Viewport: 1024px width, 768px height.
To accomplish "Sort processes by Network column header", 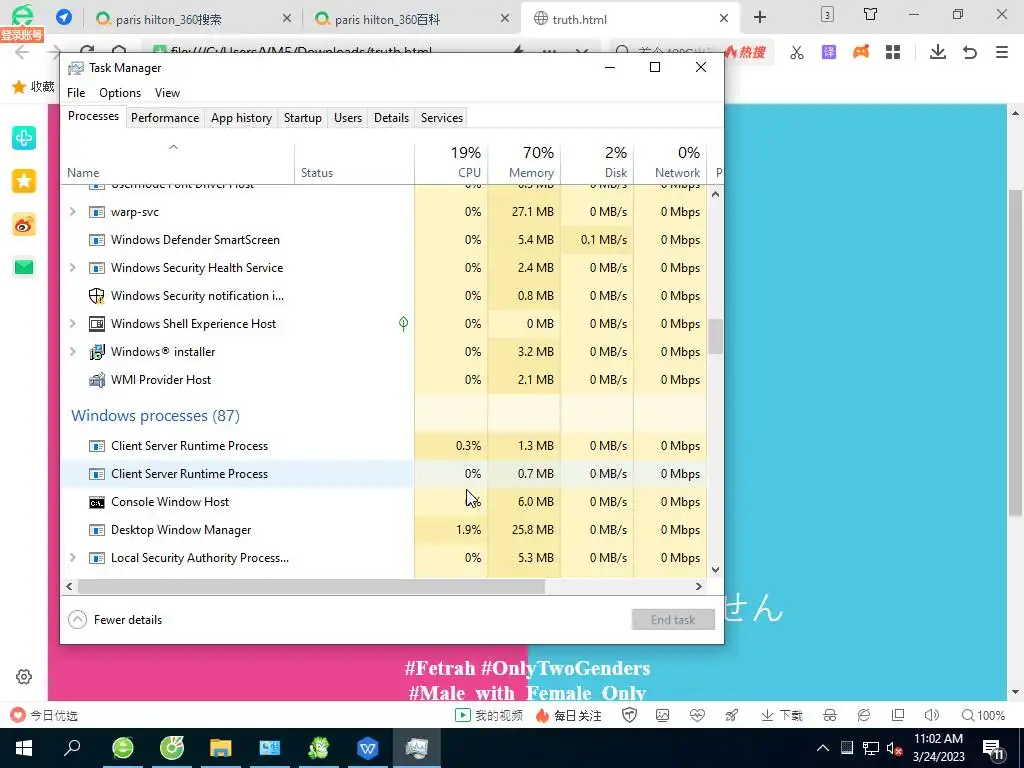I will pos(671,162).
